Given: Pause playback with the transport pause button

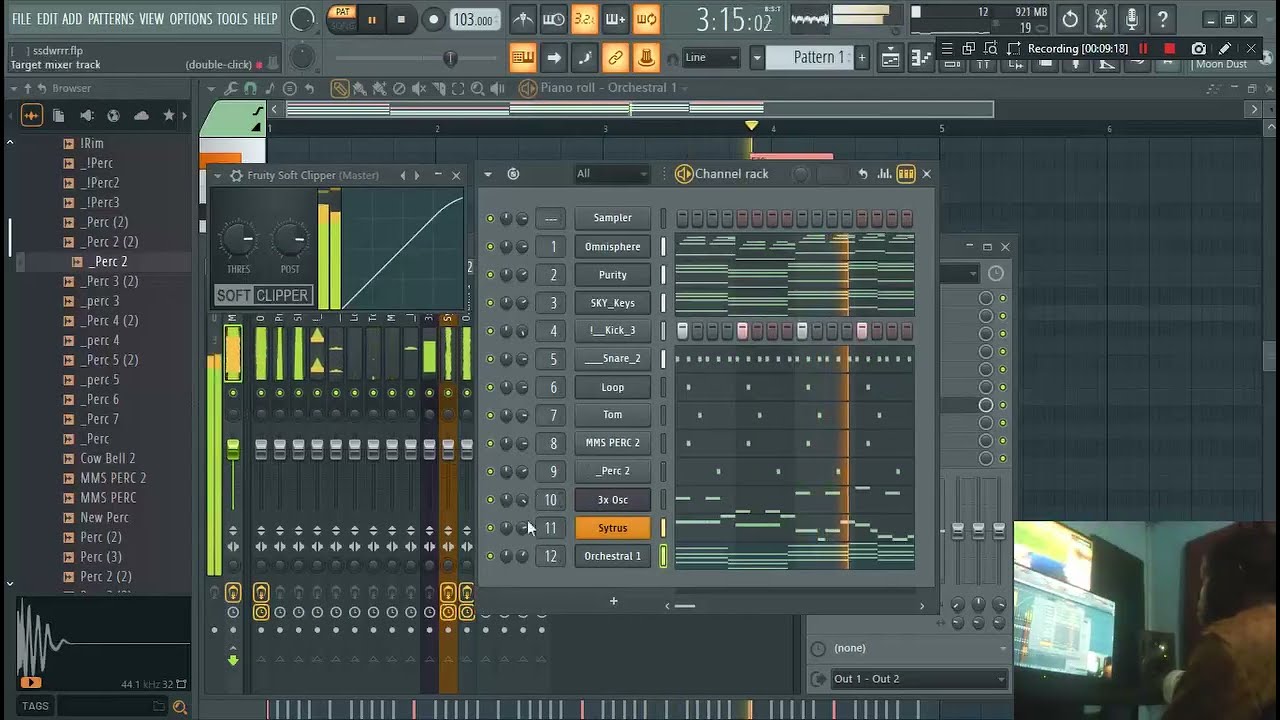Looking at the screenshot, I should click(x=372, y=19).
